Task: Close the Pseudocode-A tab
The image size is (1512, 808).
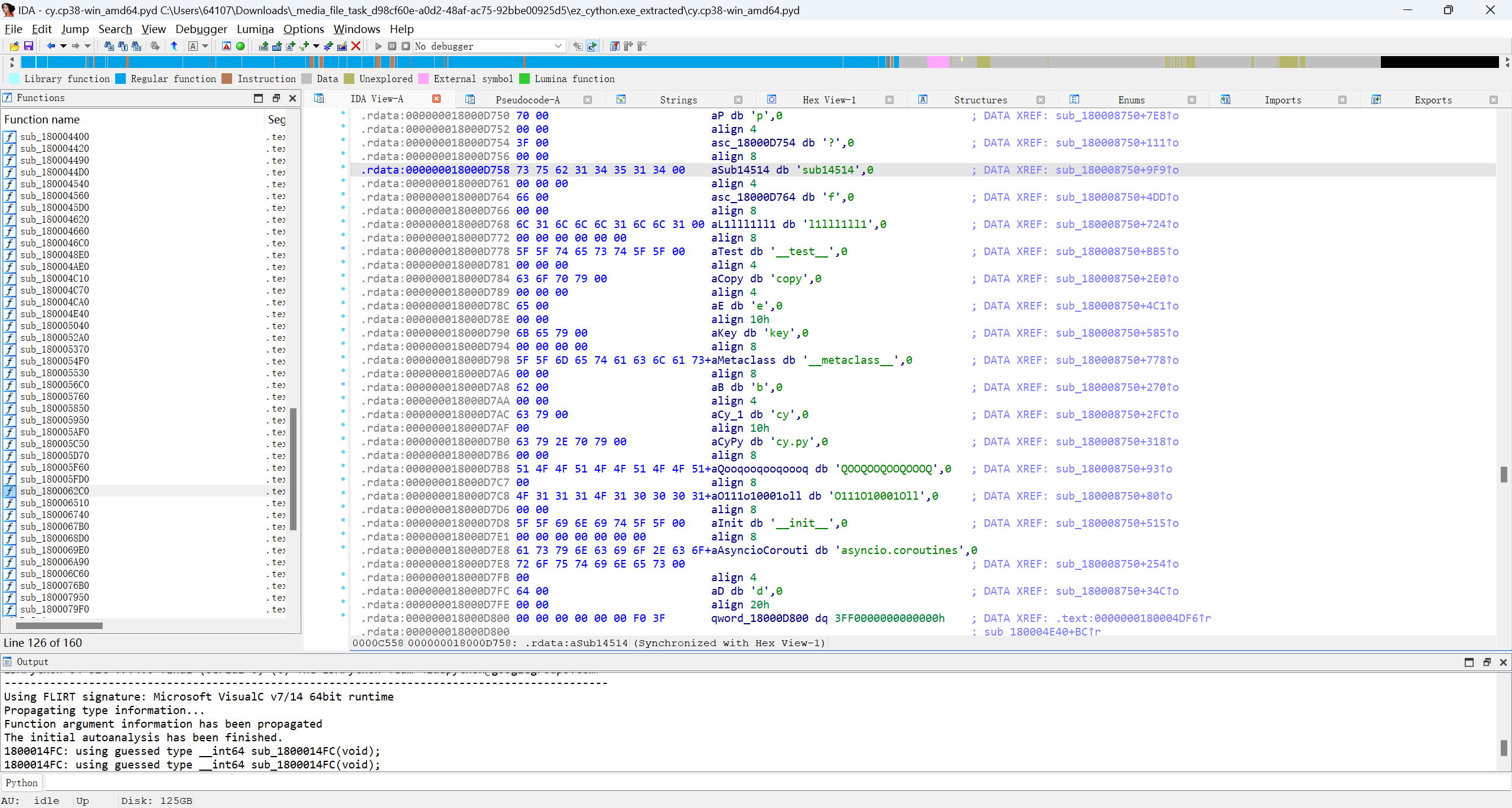Action: pos(588,100)
